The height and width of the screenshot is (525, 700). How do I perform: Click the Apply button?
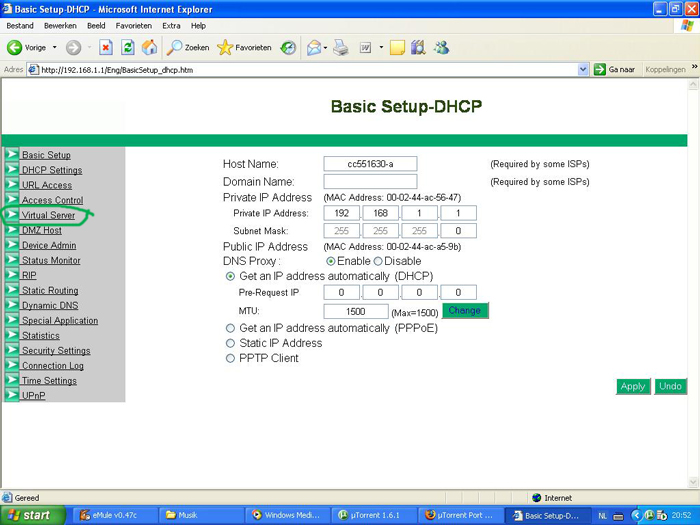[x=633, y=386]
